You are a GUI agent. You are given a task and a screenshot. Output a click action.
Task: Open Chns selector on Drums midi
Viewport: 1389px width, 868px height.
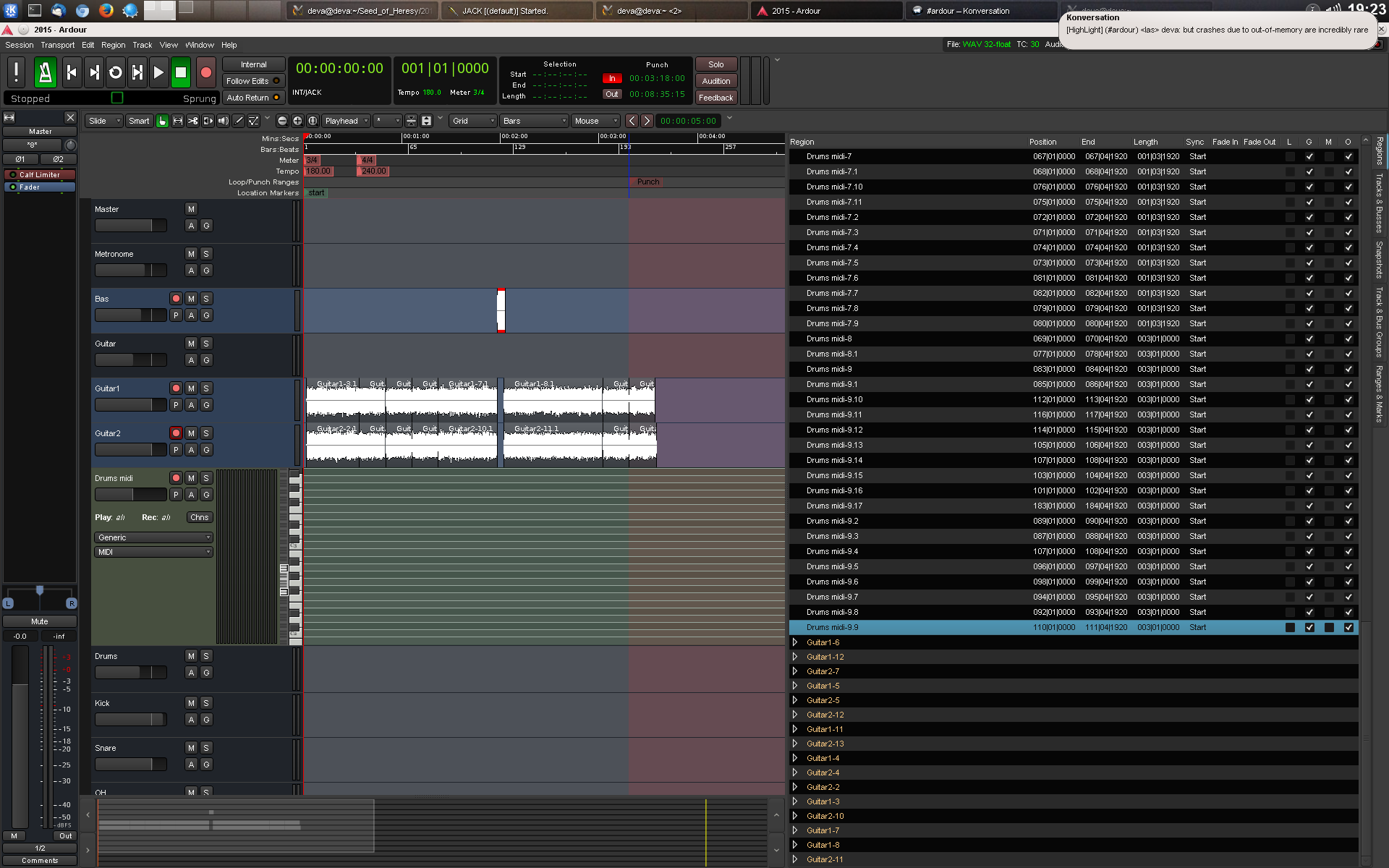200,517
